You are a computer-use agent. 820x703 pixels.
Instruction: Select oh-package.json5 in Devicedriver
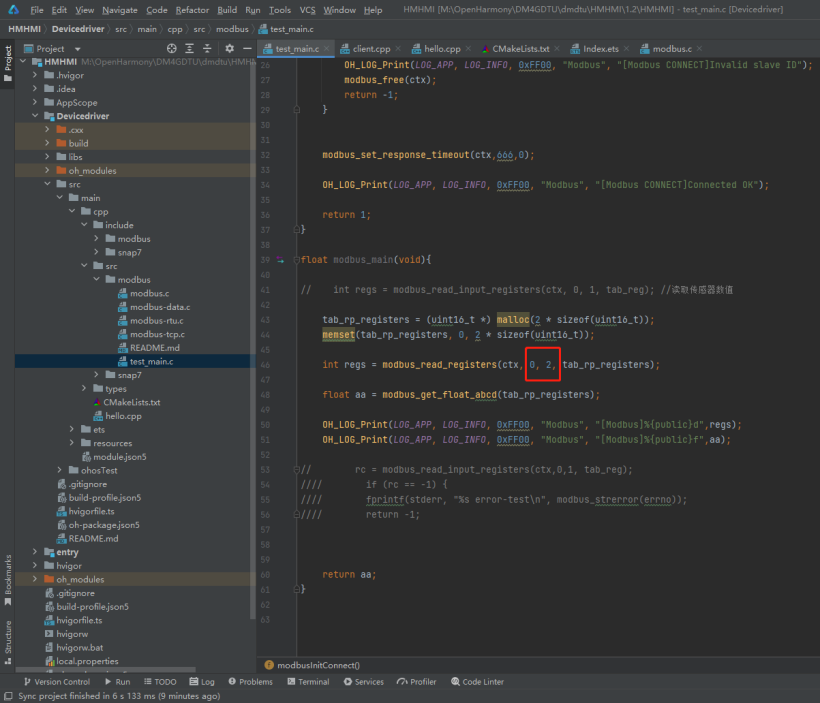tap(104, 525)
